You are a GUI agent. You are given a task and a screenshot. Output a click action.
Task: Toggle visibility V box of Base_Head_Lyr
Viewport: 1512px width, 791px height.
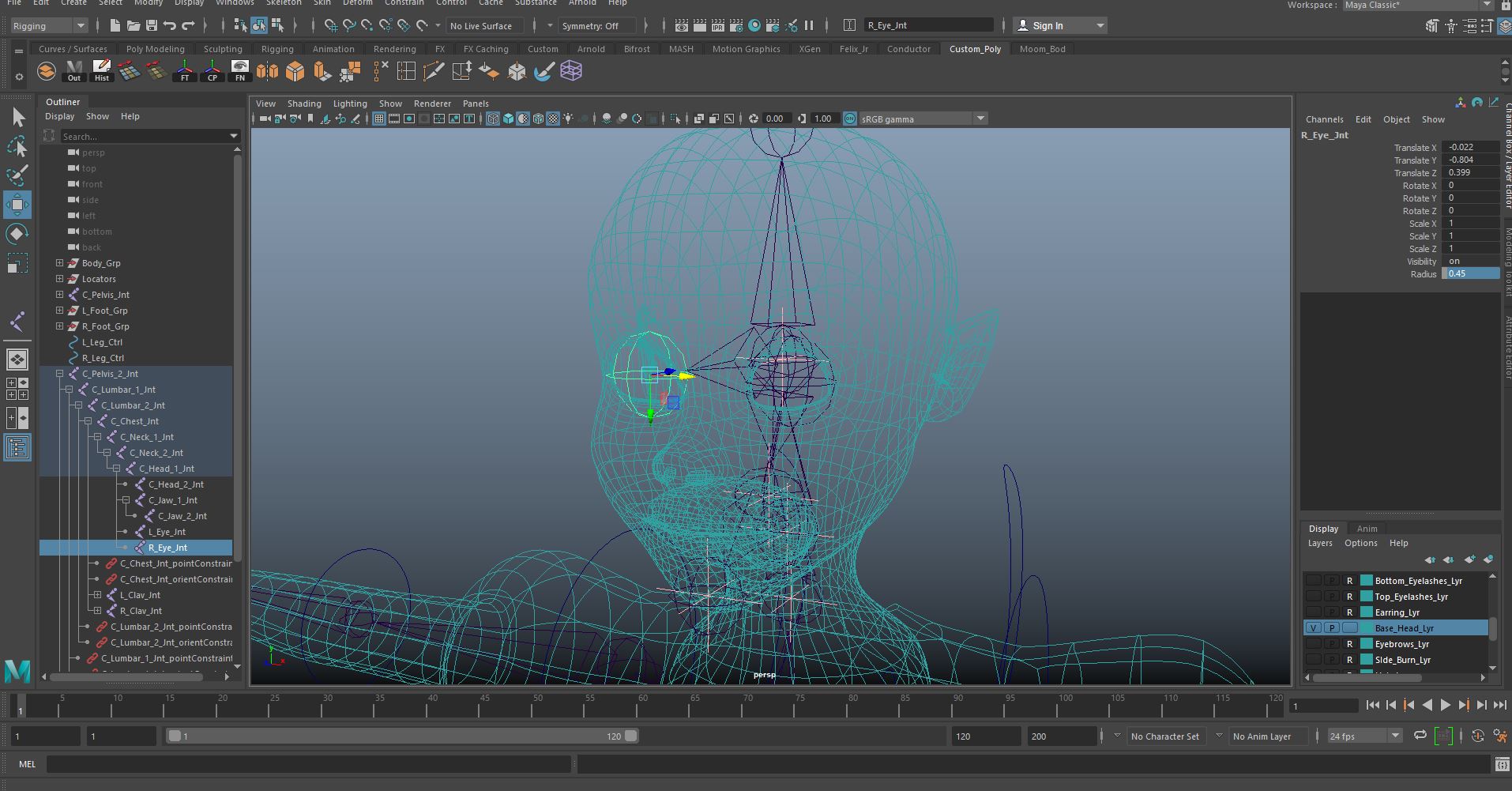[1313, 628]
